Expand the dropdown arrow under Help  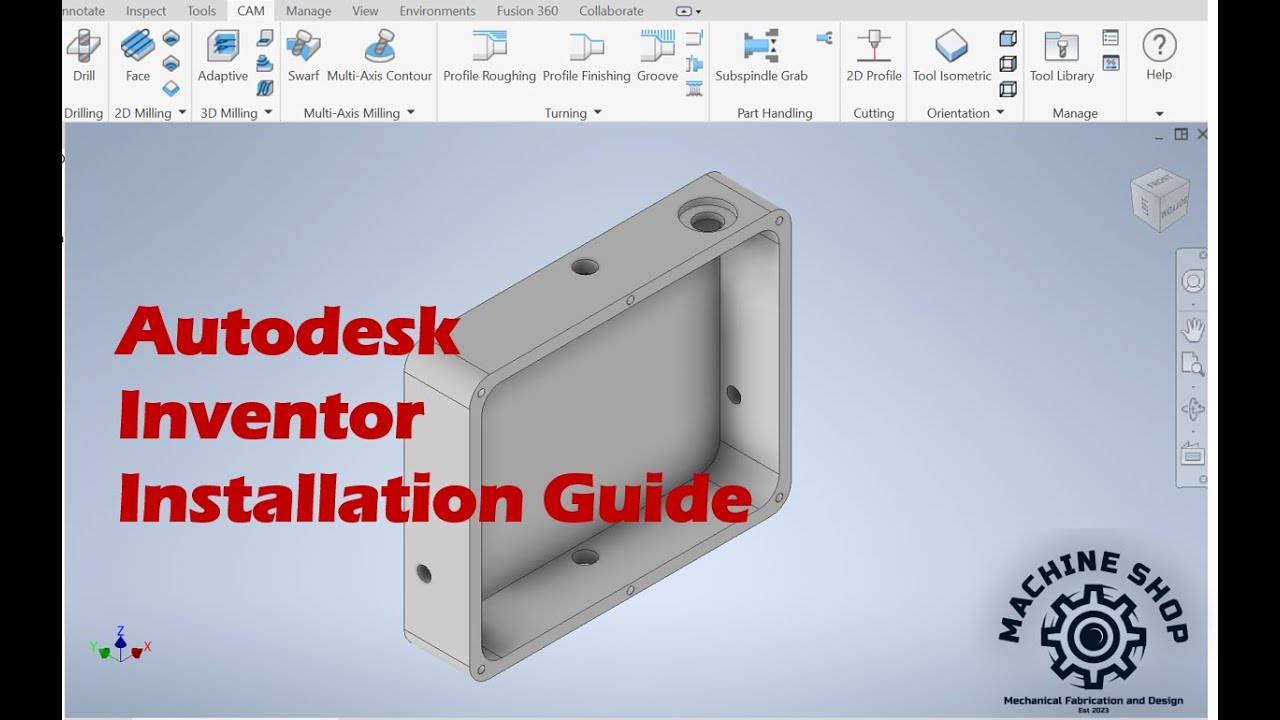tap(1159, 113)
